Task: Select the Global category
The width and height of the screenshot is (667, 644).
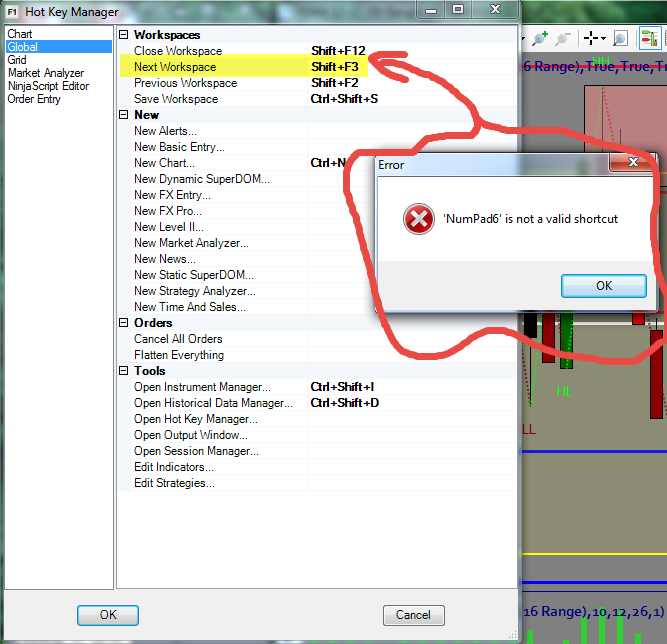Action: click(59, 47)
